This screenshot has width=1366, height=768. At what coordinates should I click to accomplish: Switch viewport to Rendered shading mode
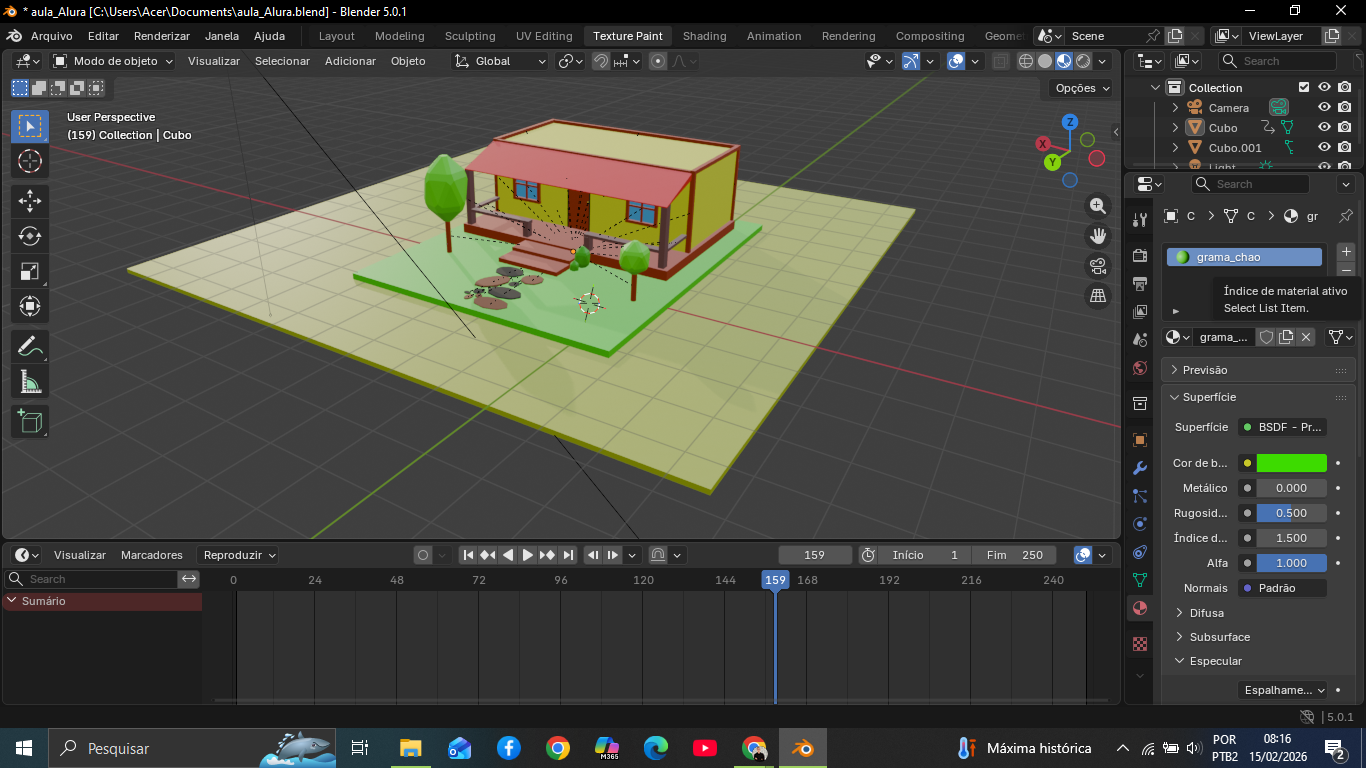point(1082,61)
